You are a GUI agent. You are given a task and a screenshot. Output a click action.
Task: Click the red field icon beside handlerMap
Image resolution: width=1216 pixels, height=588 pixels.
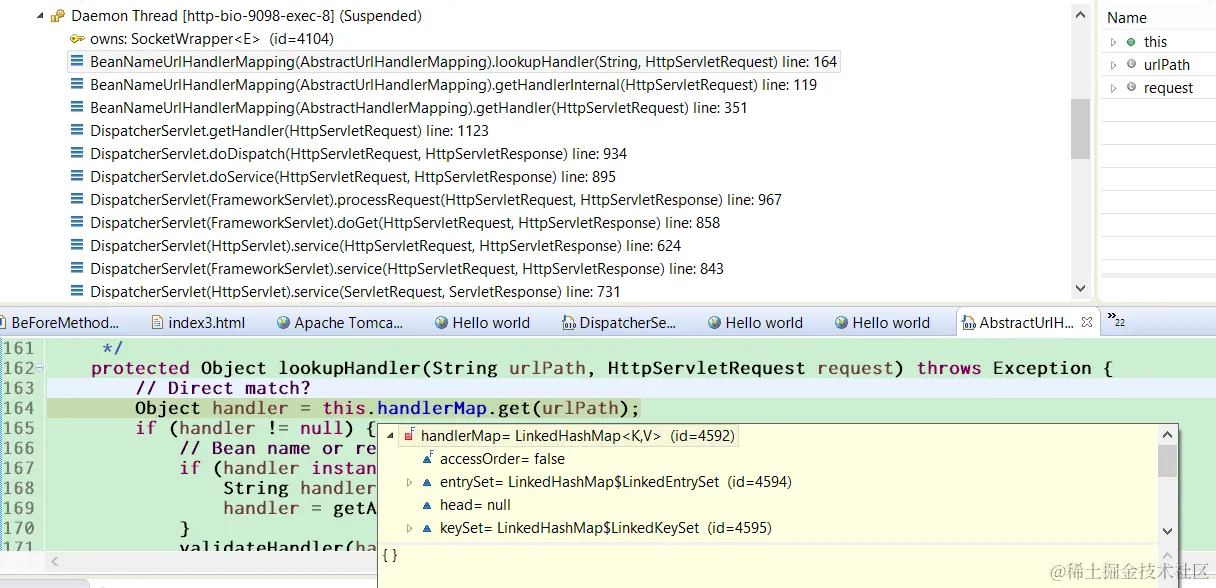(409, 435)
